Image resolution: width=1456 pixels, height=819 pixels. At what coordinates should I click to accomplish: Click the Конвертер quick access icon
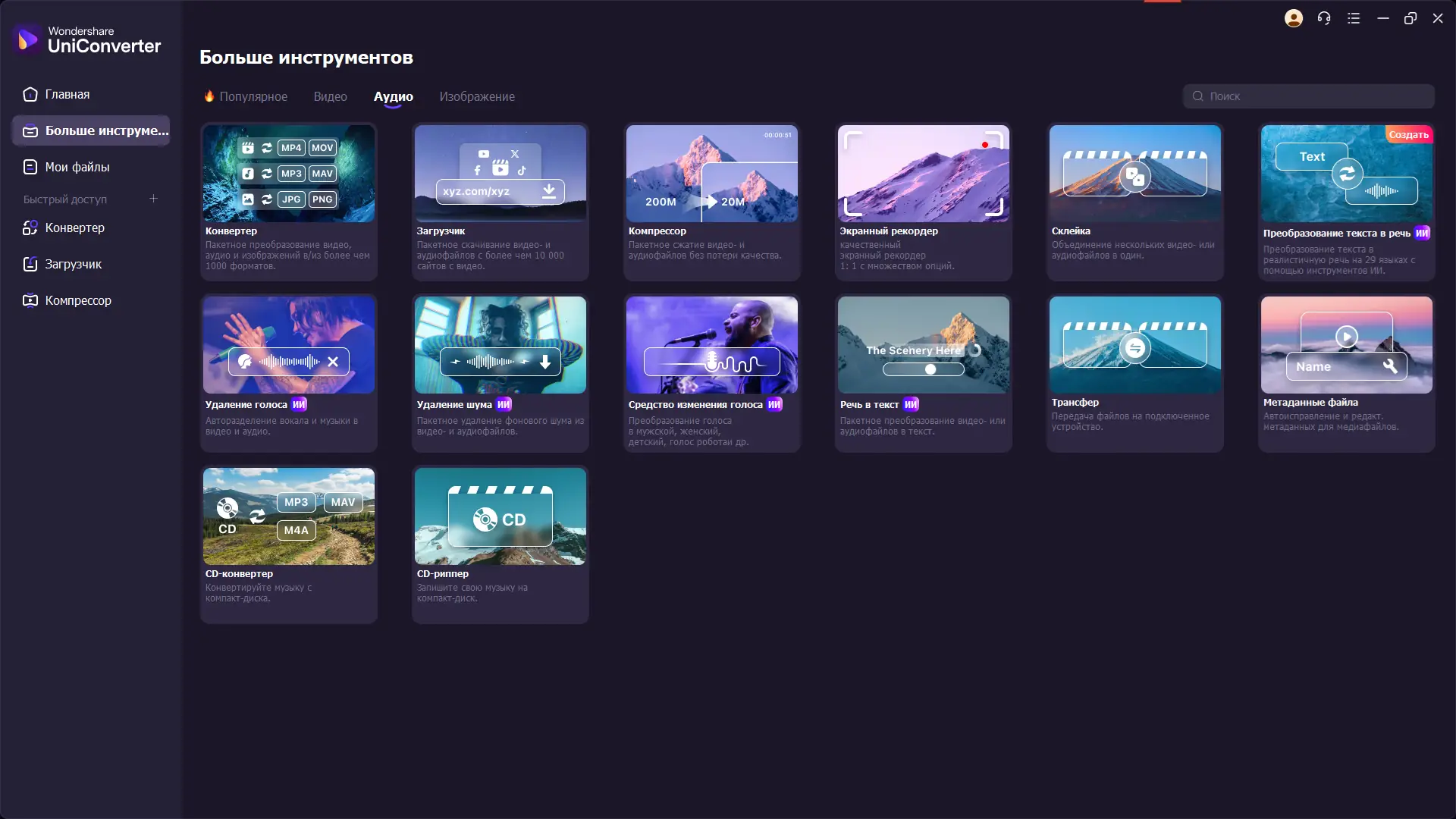click(30, 227)
